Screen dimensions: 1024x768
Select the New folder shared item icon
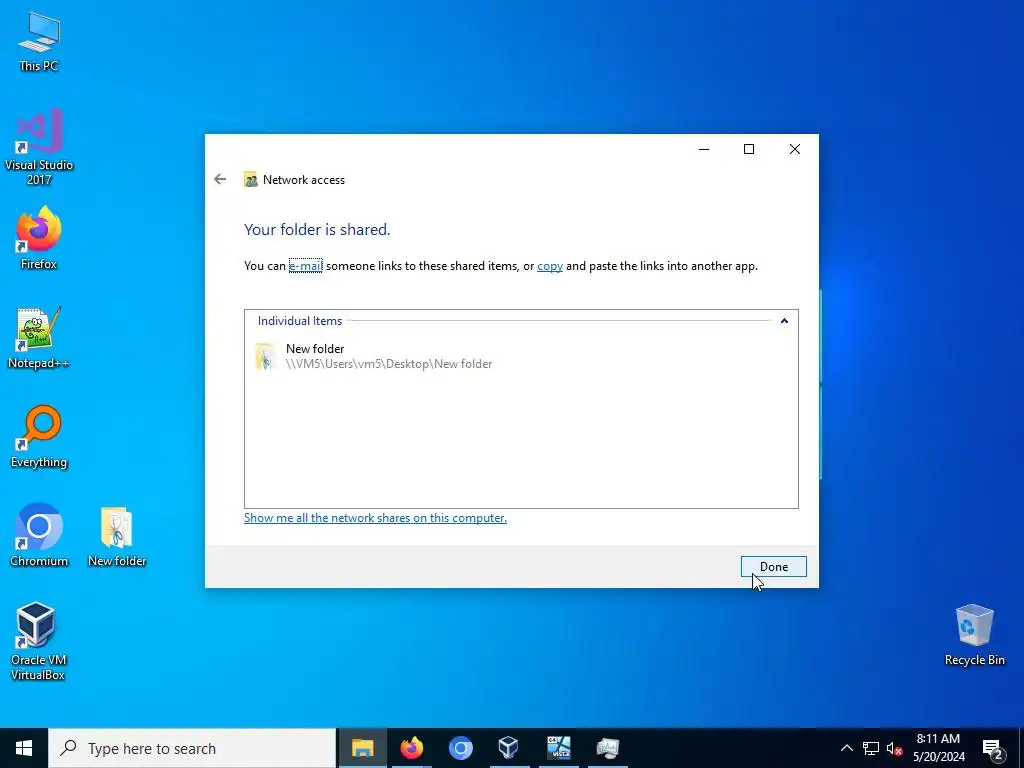pos(264,357)
